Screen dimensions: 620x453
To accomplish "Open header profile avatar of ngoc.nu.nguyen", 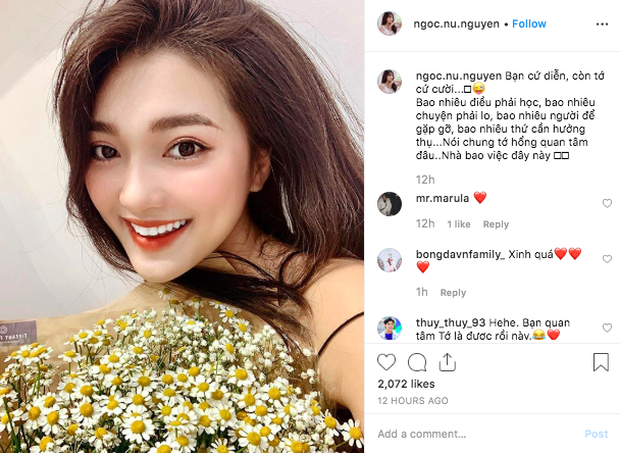I will 389,23.
